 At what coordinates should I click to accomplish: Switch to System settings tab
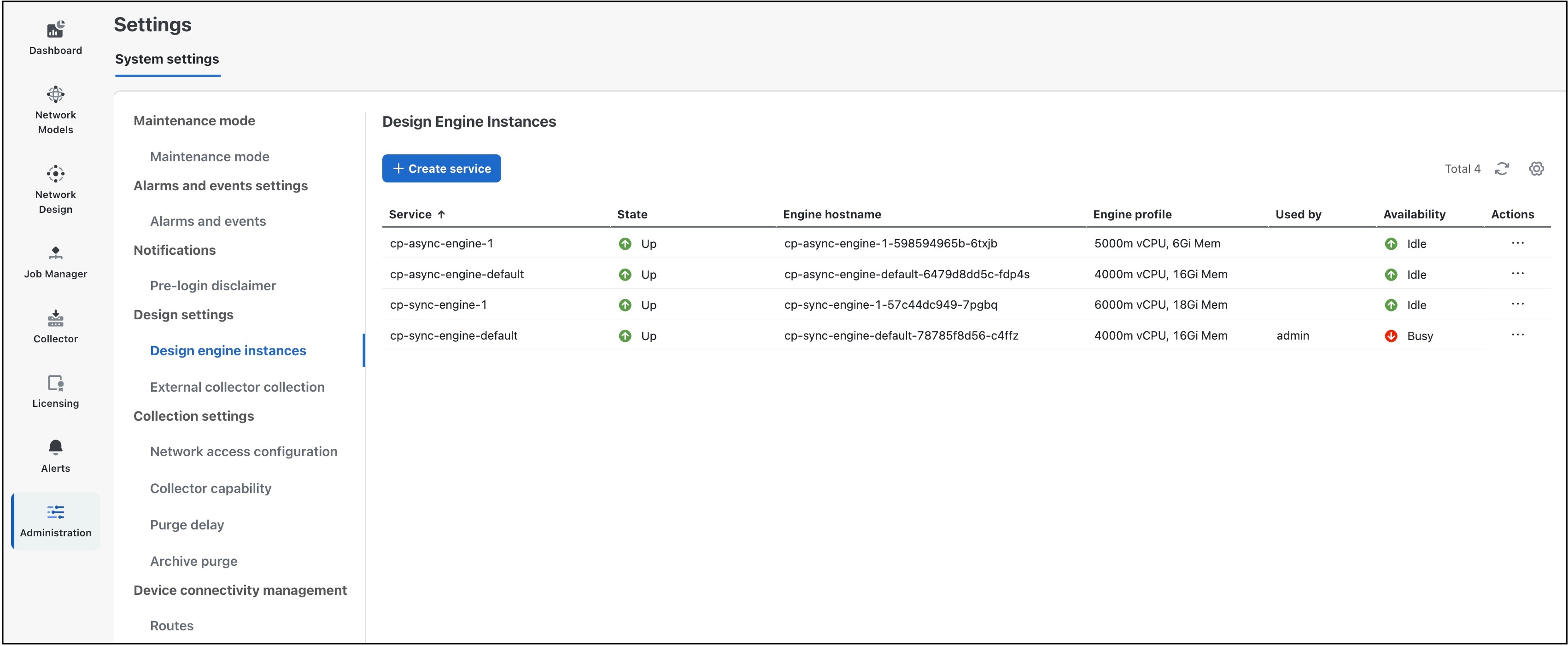pos(167,59)
